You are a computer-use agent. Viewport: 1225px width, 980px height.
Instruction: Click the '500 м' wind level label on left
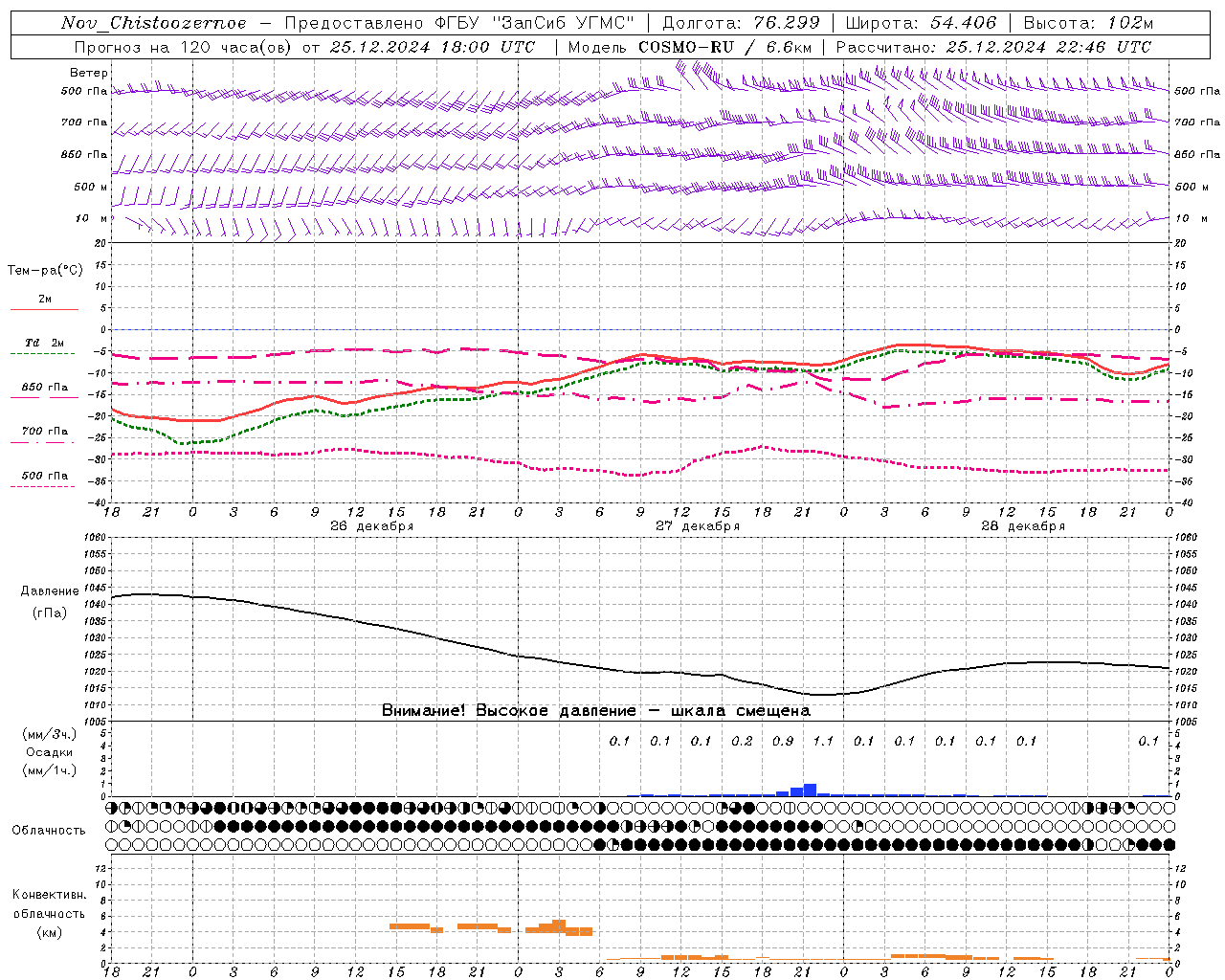[92, 187]
